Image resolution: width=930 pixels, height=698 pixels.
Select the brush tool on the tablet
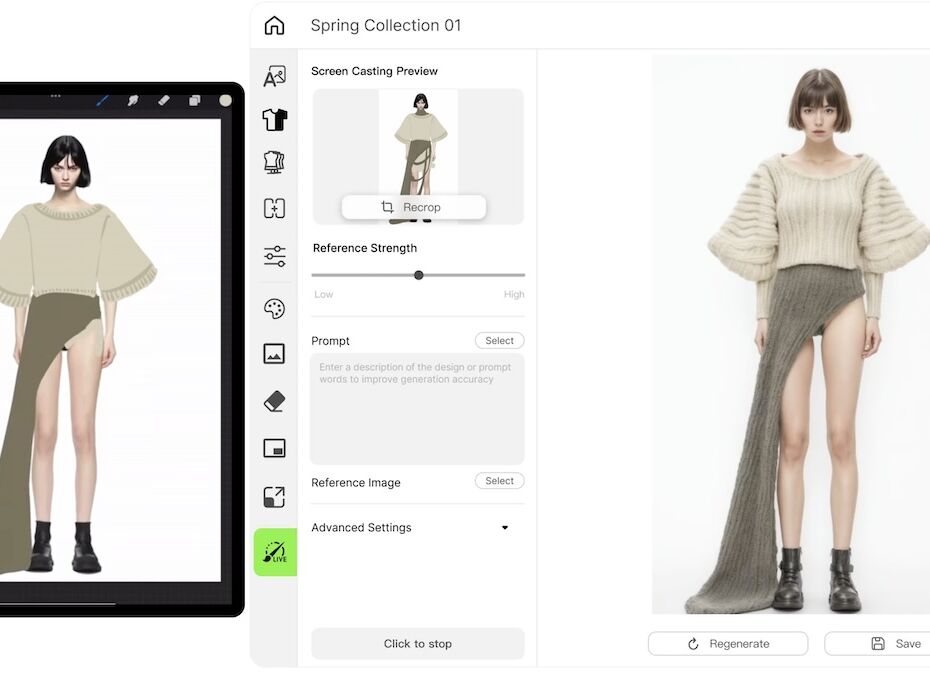click(102, 100)
